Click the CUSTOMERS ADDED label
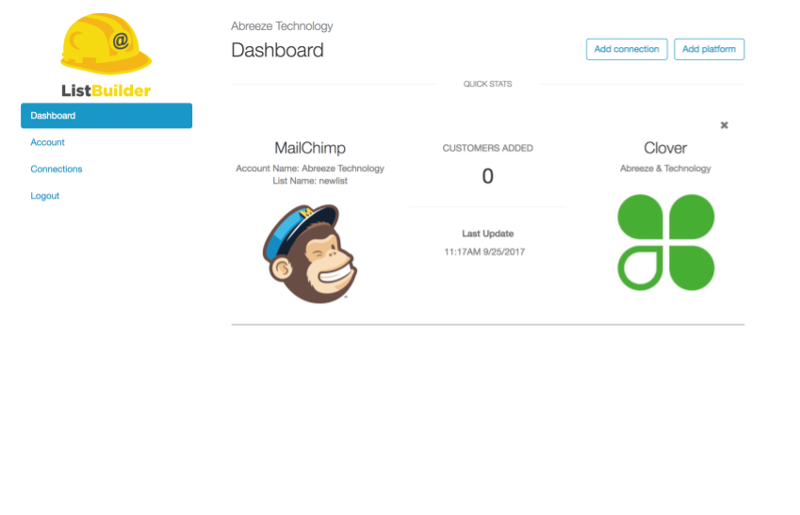Image resolution: width=800 pixels, height=515 pixels. (x=488, y=148)
